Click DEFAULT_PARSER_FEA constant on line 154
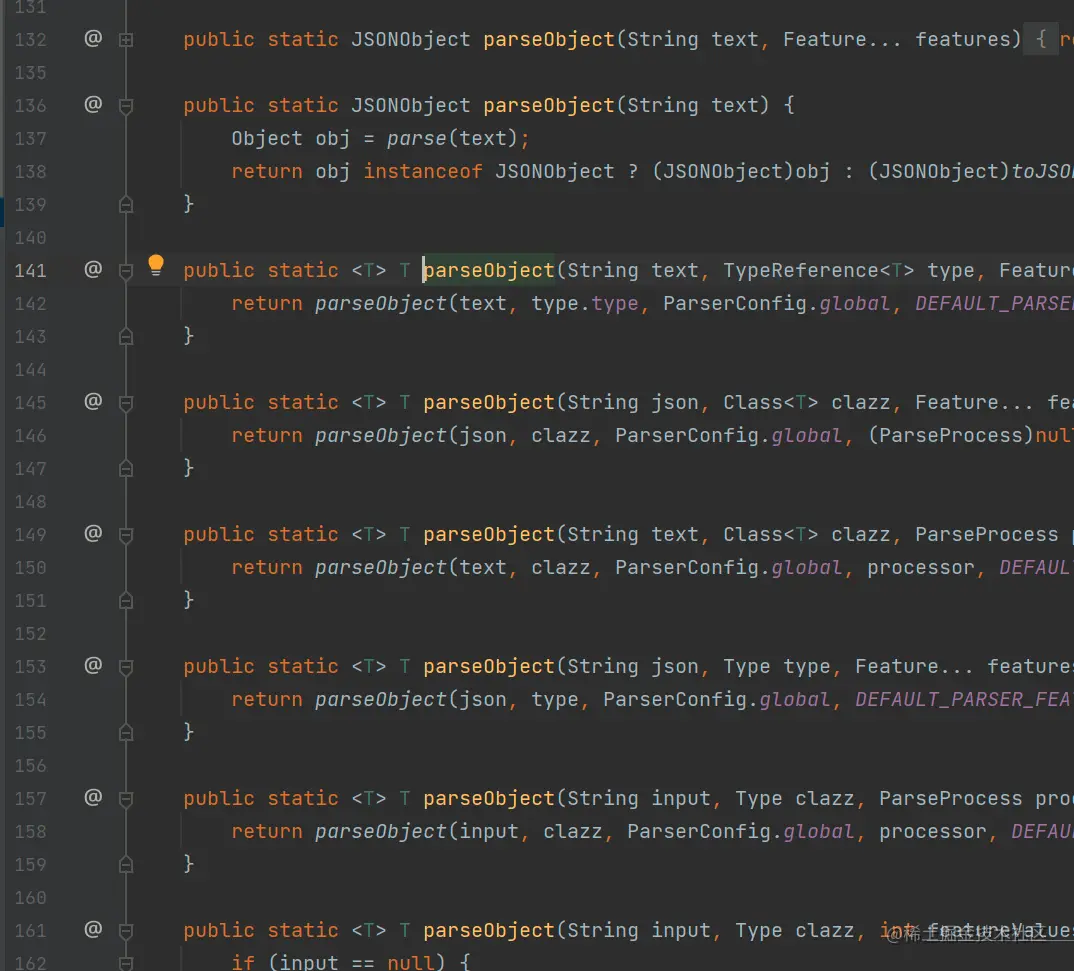 click(964, 700)
